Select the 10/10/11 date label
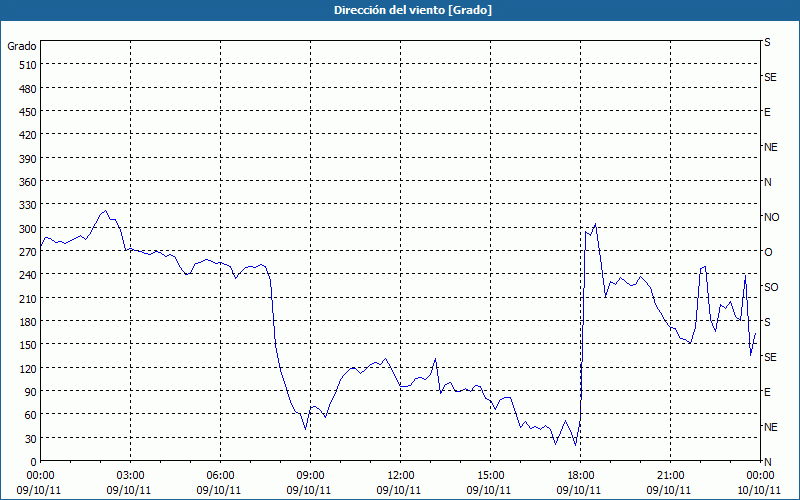Viewport: 800px width, 500px height. coord(759,490)
